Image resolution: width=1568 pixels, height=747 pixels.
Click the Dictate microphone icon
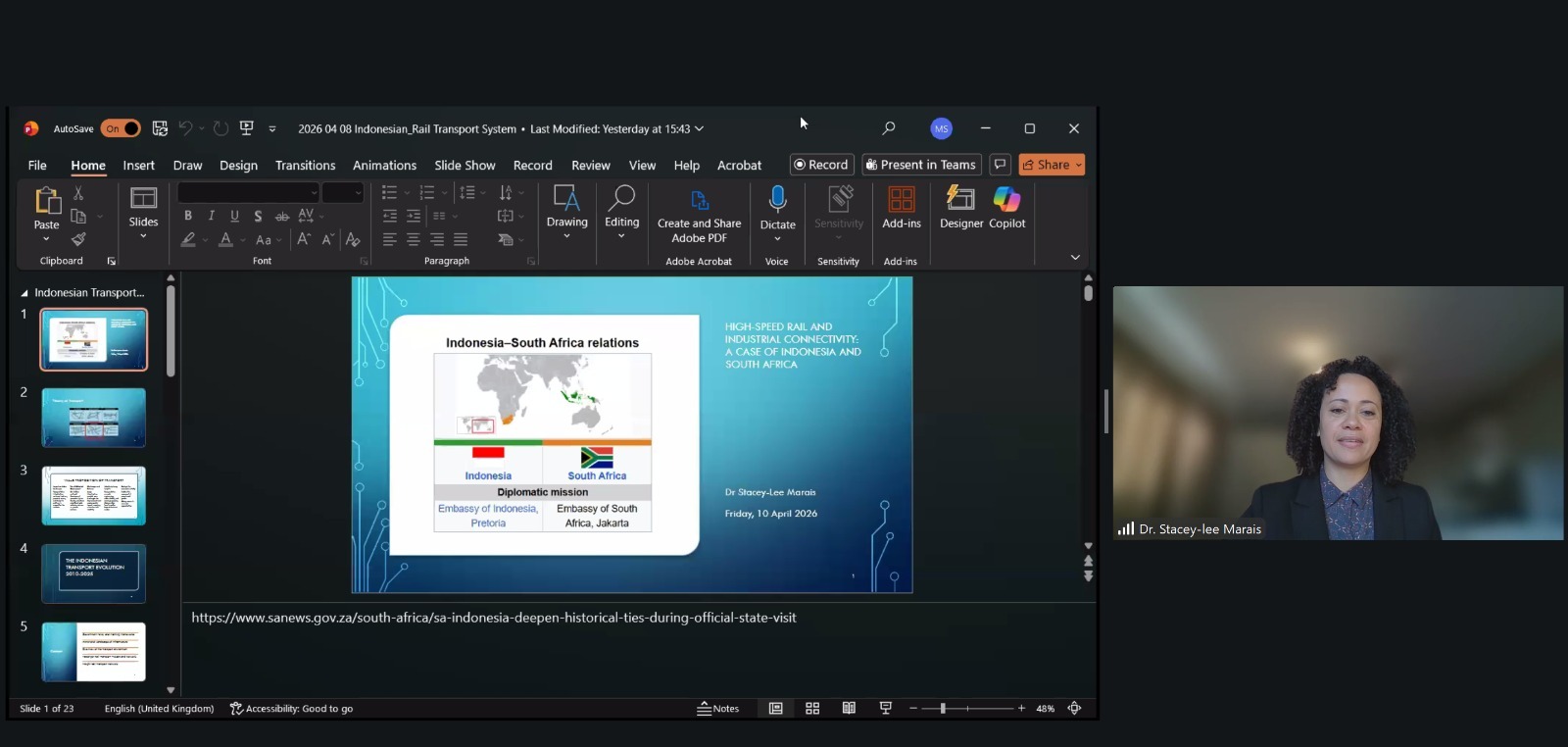click(x=777, y=200)
